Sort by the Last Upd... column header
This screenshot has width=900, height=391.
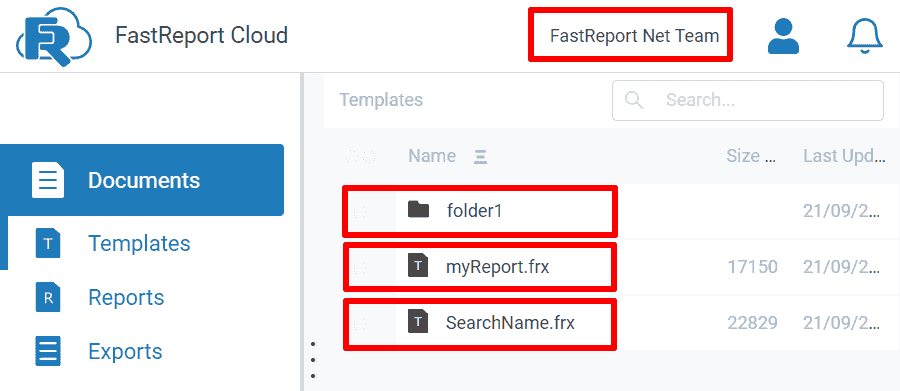pos(844,156)
